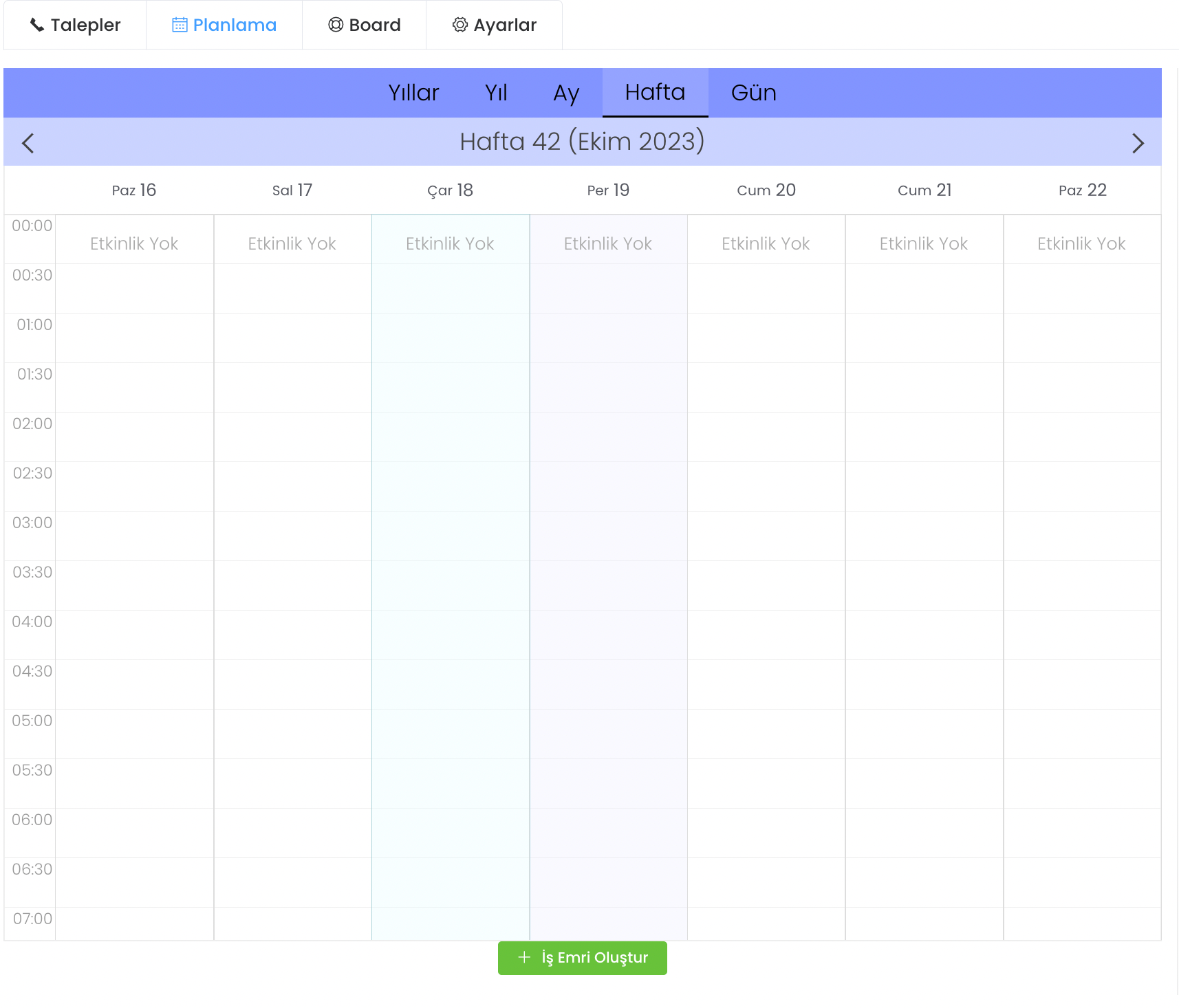Click the Hafta 42 (Ekim 2023) title

pyautogui.click(x=582, y=142)
